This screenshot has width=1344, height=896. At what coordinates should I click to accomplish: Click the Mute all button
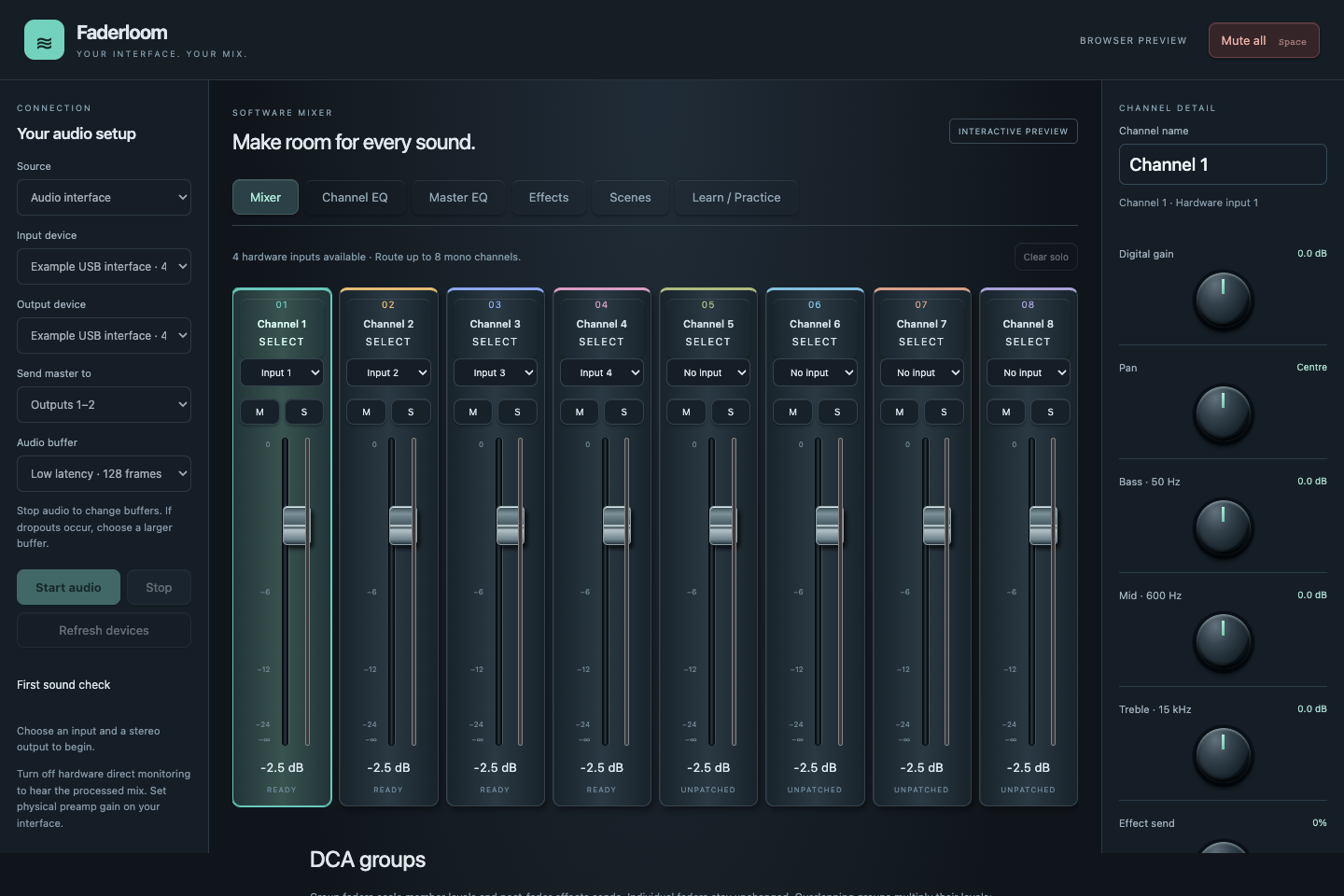click(x=1264, y=40)
